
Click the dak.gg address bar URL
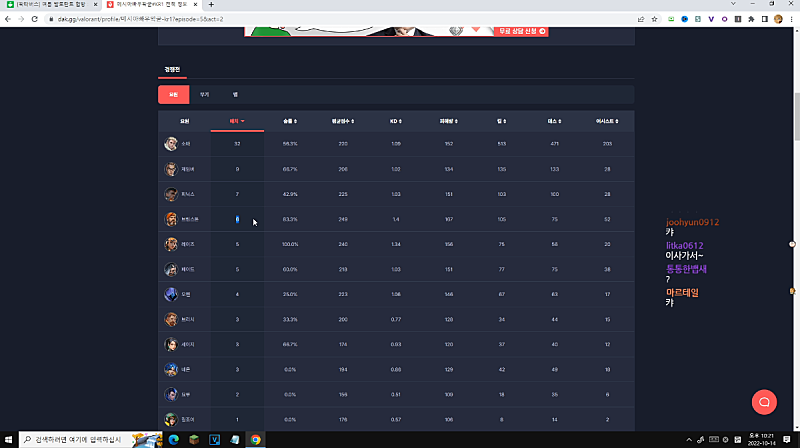tap(140, 19)
